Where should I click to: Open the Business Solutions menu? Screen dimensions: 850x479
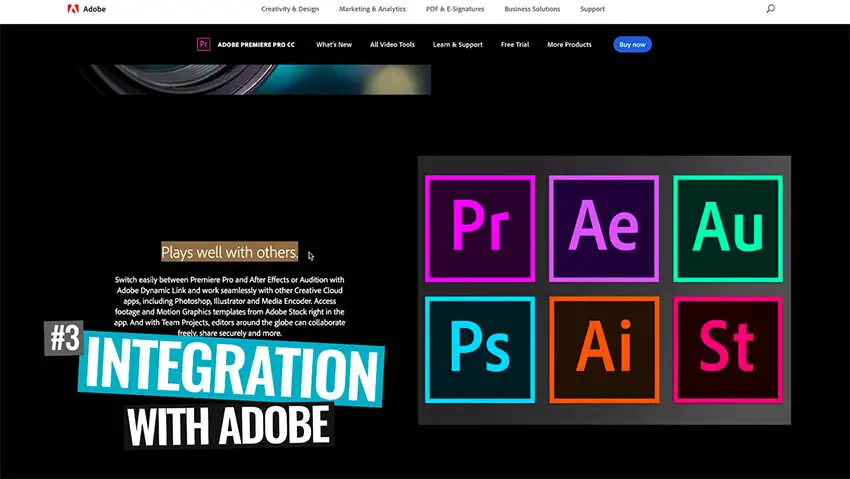click(x=532, y=9)
